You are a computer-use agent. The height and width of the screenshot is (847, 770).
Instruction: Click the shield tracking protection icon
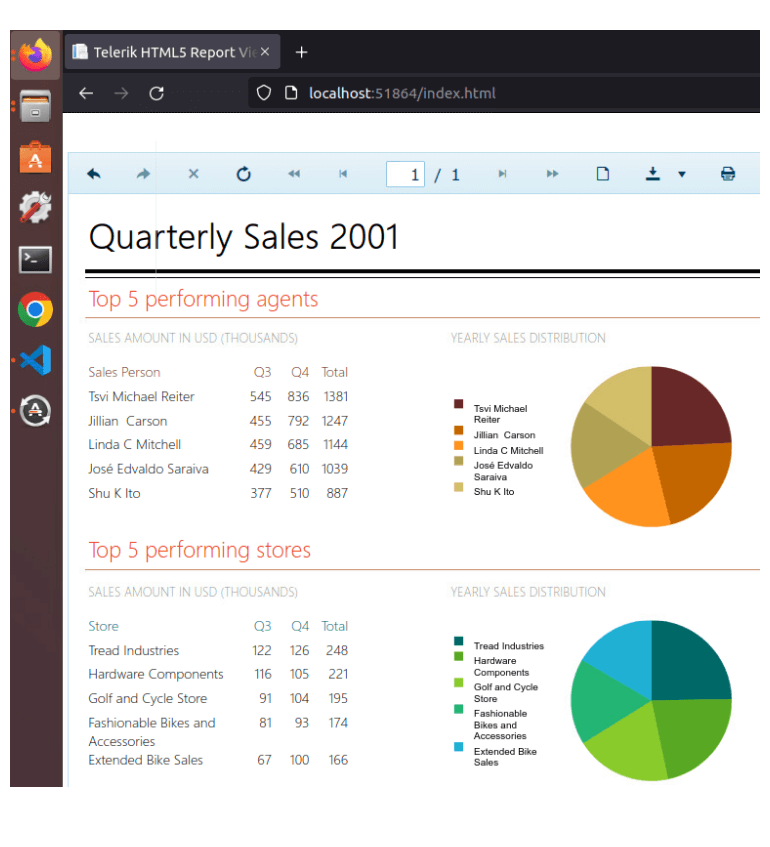(264, 93)
